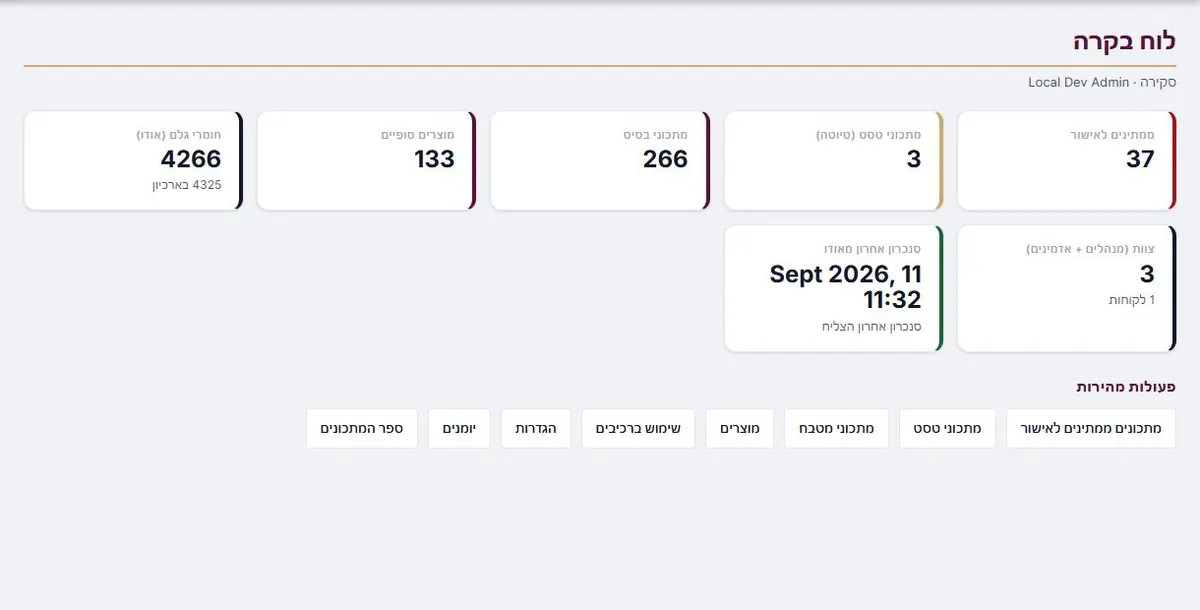This screenshot has width=1200, height=610.
Task: Open מתכונים ממתינים לאישור quick action
Action: tap(1091, 428)
